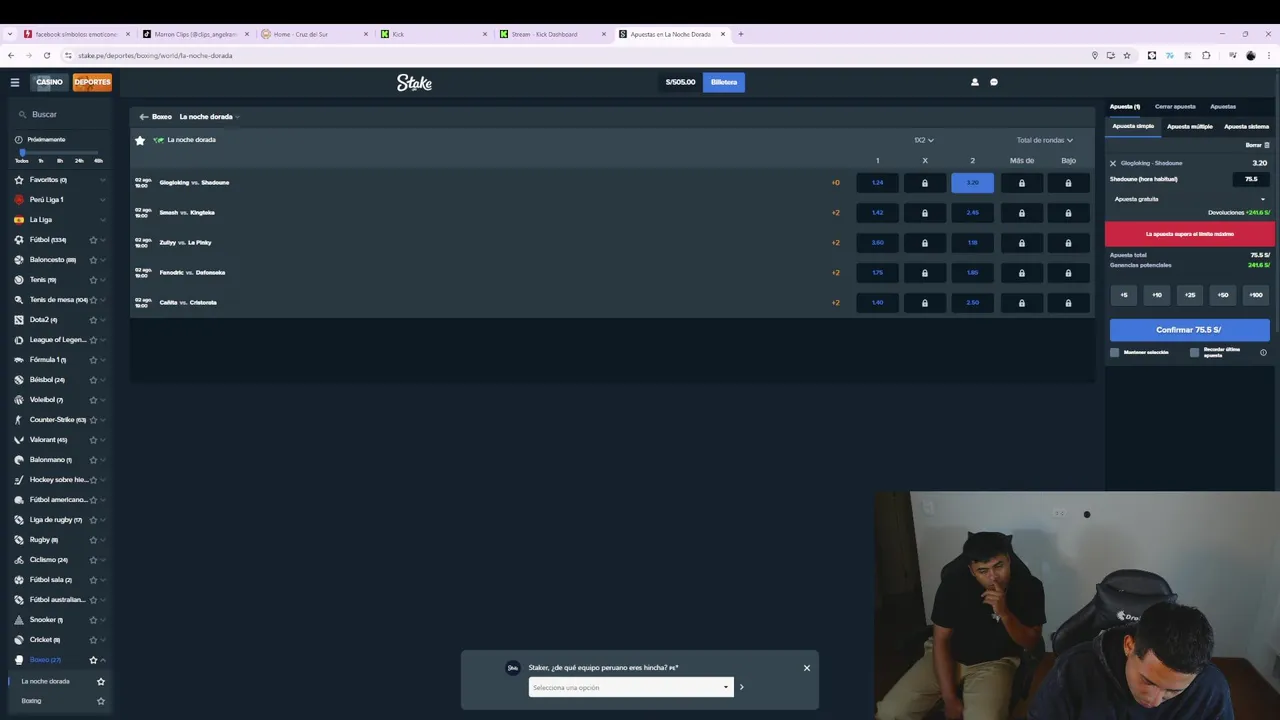Screen dimensions: 1280x720
Task: Close the Staker team survey popup
Action: click(807, 668)
